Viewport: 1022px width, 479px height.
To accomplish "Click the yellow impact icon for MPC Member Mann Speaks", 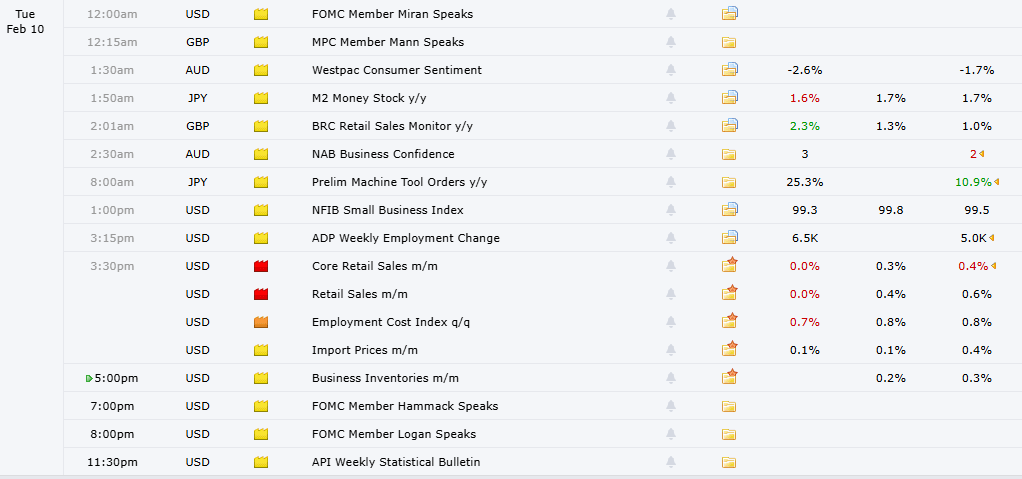I will (262, 42).
